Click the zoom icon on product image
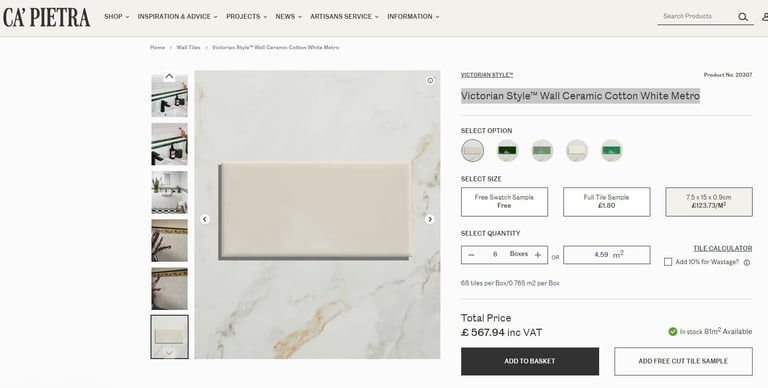The height and width of the screenshot is (388, 768). tap(430, 81)
